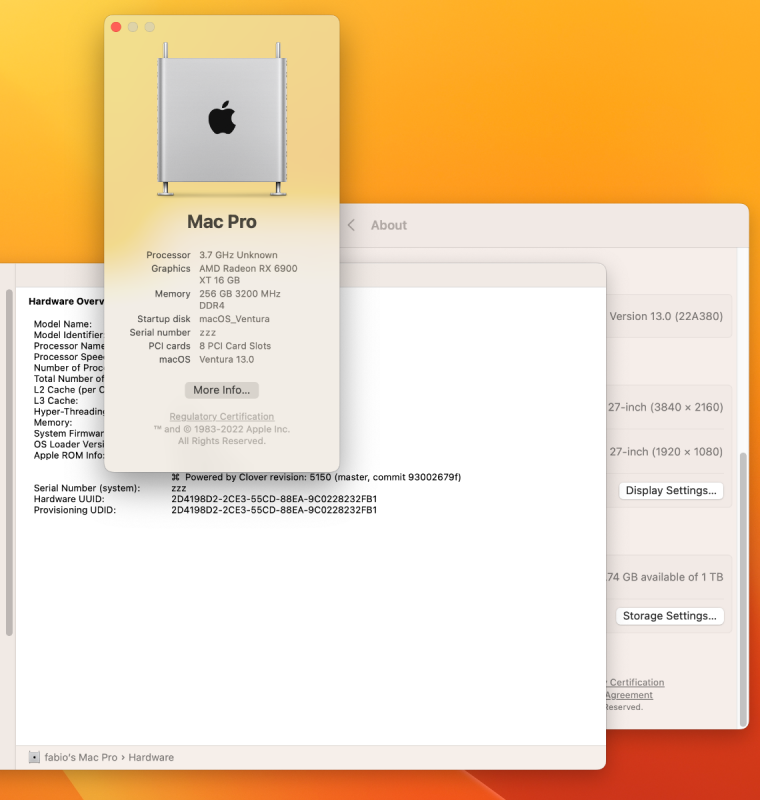
Task: Select the 8 PCI Card Slots text
Action: 235,346
